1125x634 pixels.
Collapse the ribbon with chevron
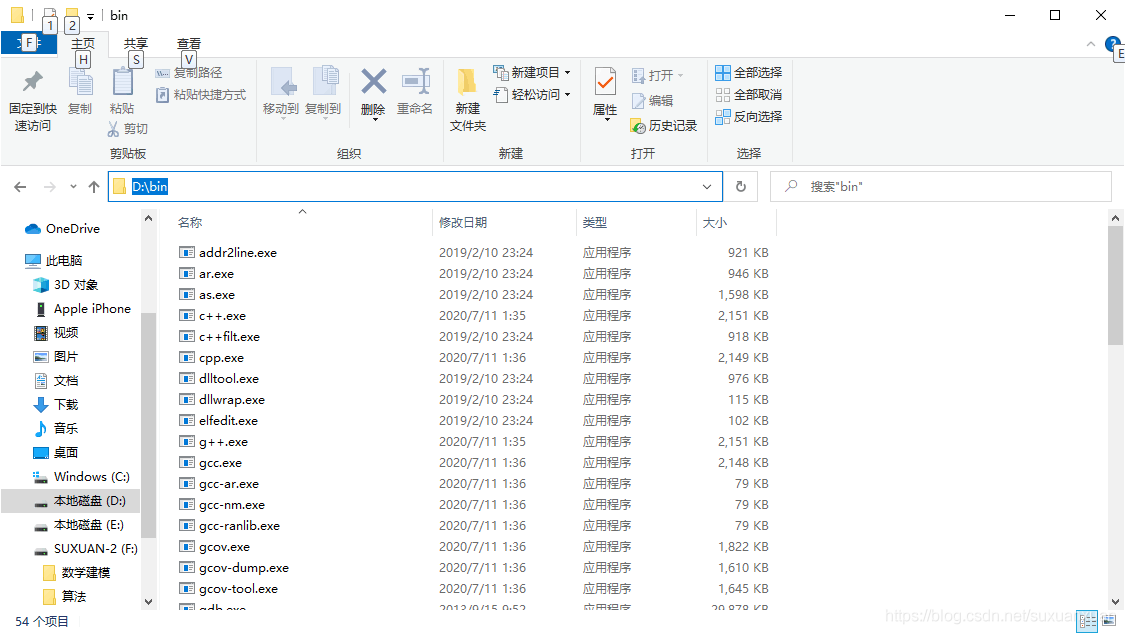(1091, 44)
